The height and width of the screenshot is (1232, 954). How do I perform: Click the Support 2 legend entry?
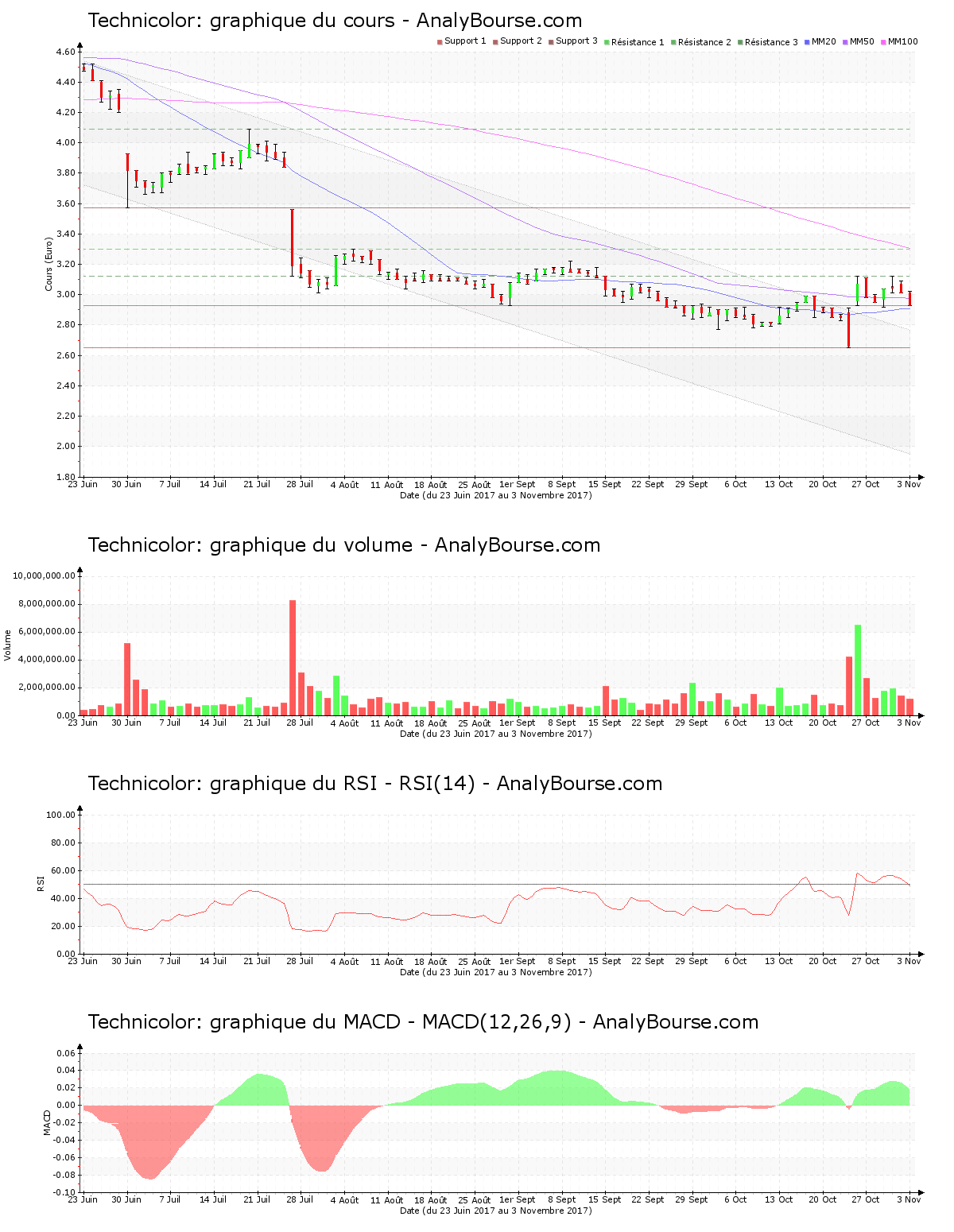[518, 41]
